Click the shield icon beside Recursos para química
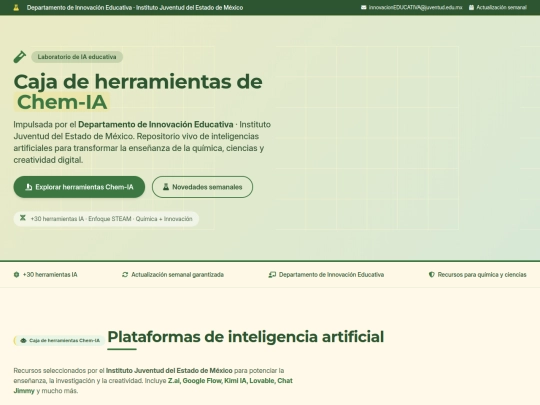Screen dimensions: 540x405 click(x=431, y=274)
